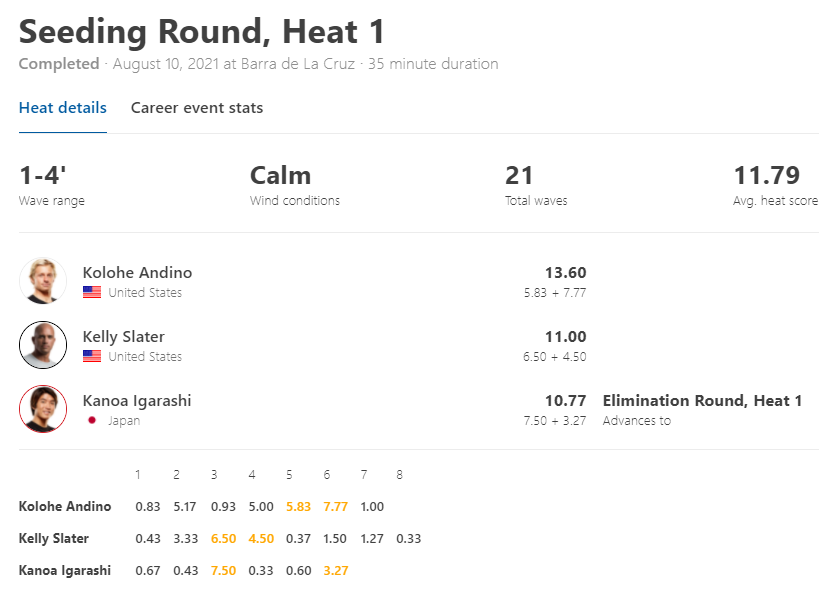Open Kelly Slater's profile photo

(43, 345)
